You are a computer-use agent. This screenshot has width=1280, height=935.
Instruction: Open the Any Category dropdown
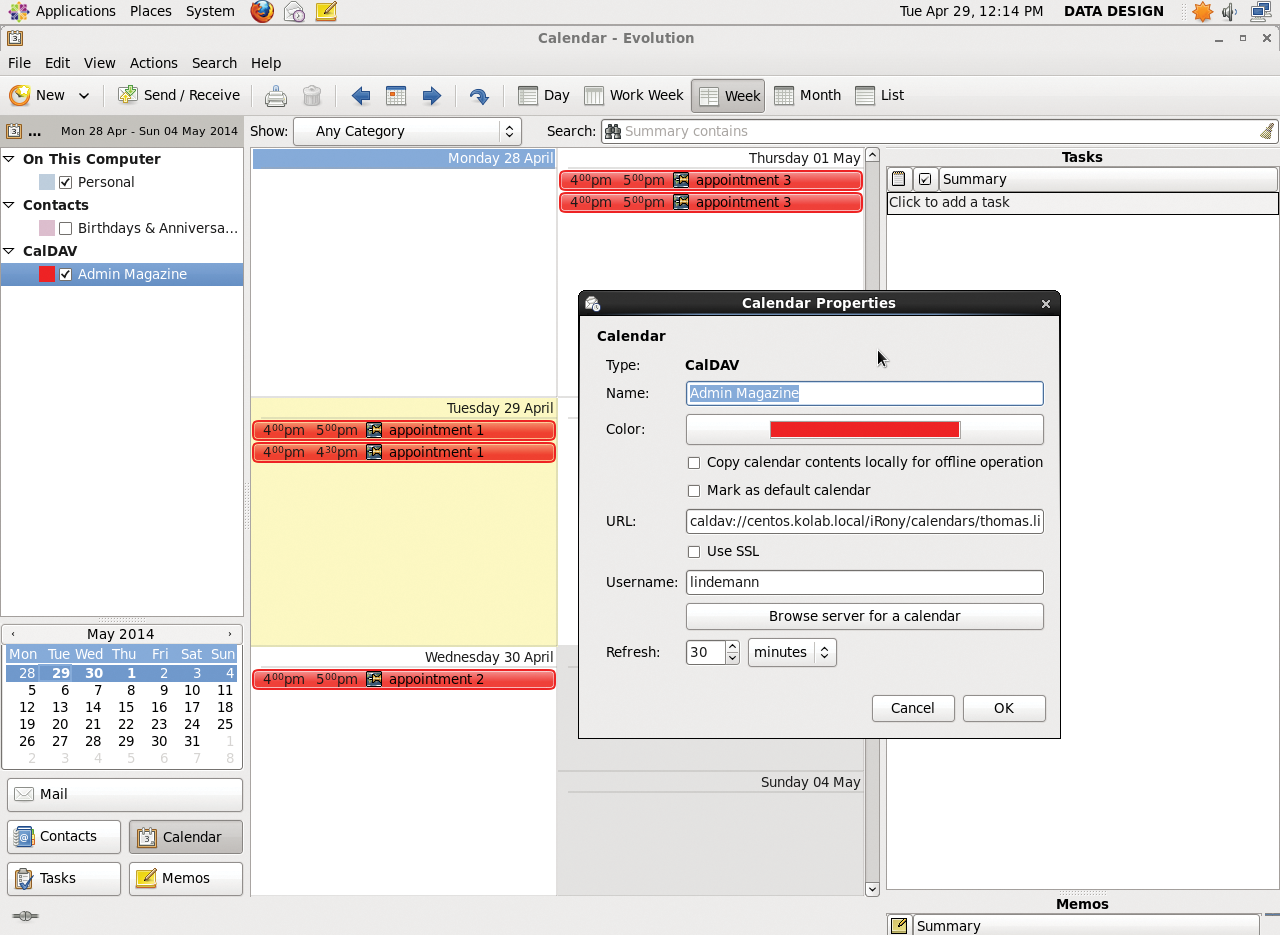(x=407, y=131)
